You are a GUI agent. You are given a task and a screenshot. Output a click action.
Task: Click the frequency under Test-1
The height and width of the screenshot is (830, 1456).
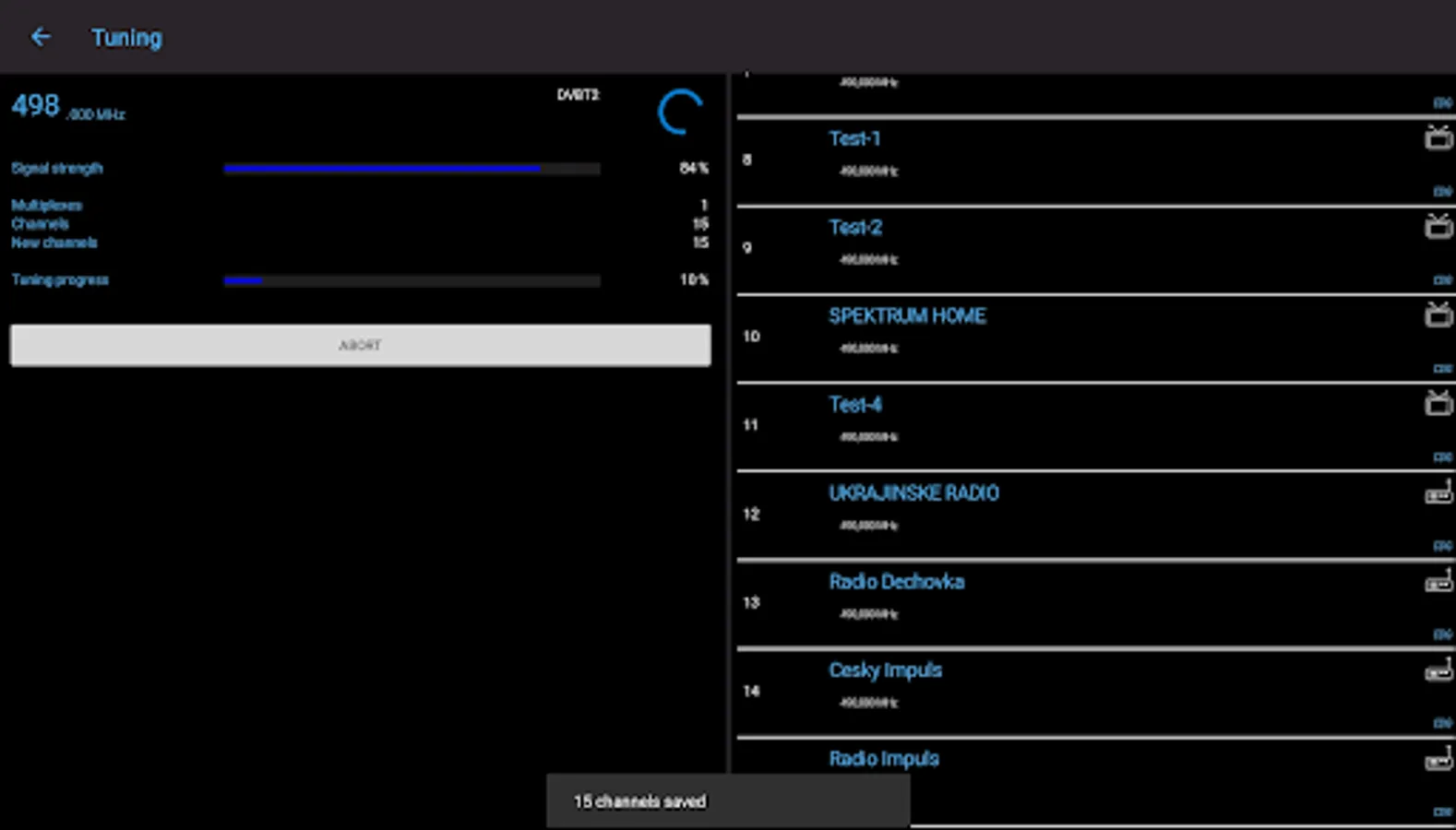click(x=868, y=172)
